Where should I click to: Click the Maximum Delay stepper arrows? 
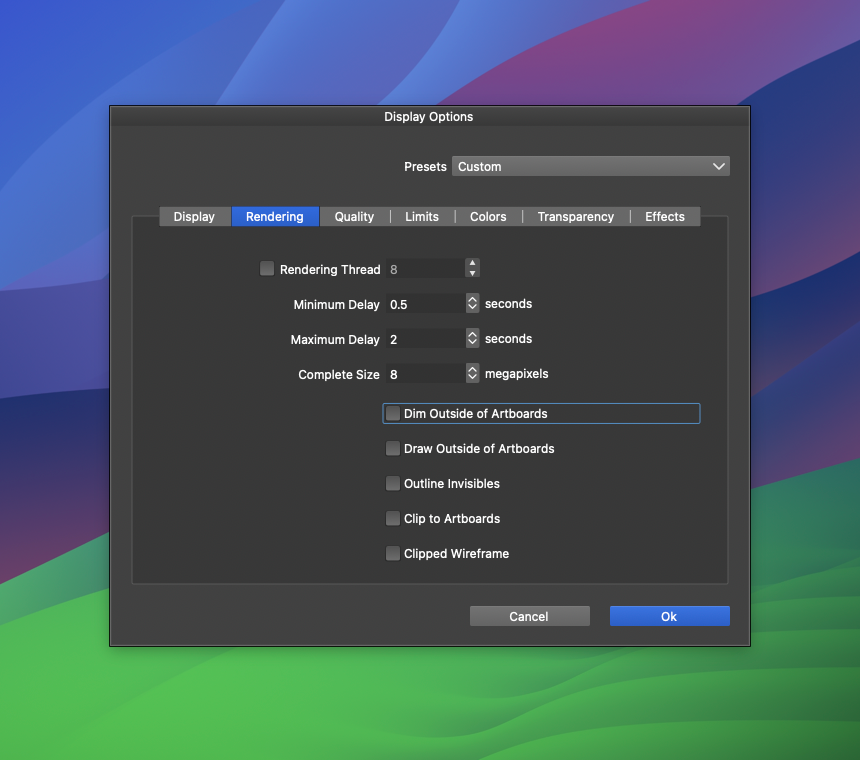tap(472, 339)
